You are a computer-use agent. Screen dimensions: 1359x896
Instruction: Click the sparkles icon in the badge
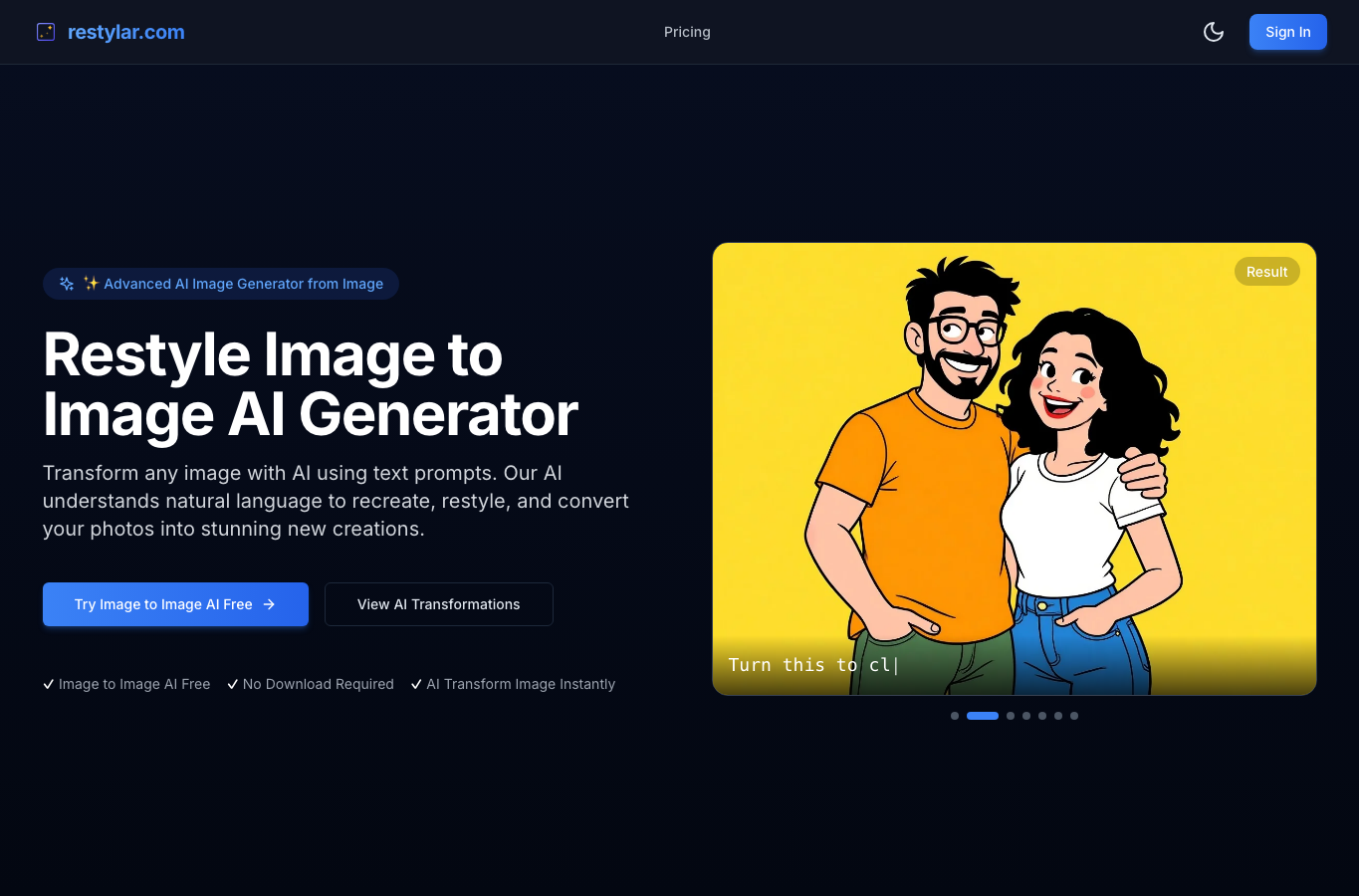coord(67,284)
